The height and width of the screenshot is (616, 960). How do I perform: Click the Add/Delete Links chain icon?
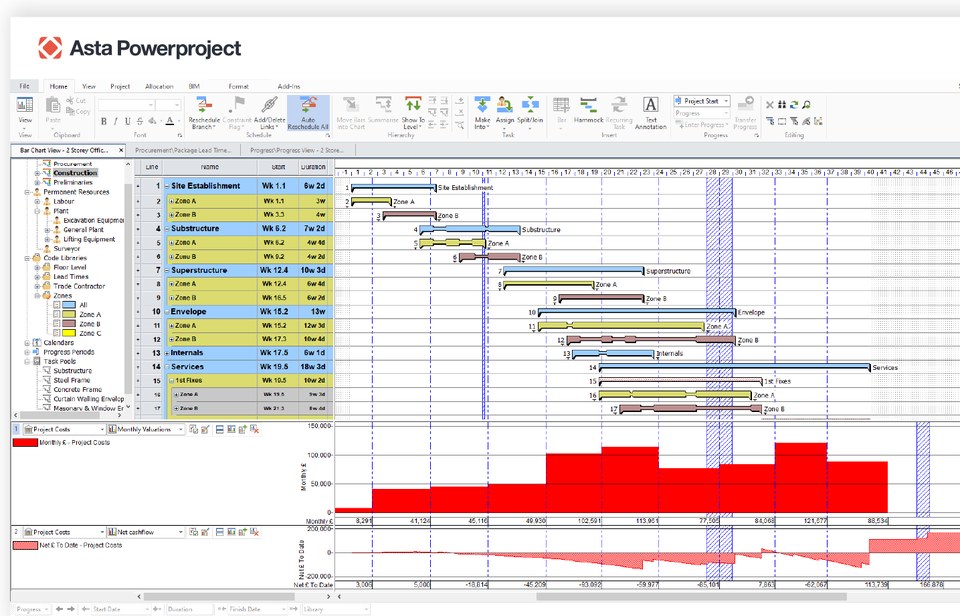(x=269, y=105)
